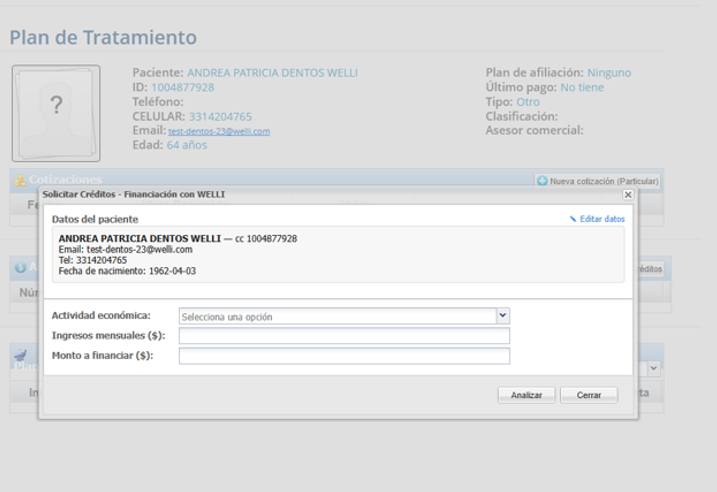The height and width of the screenshot is (492, 717).
Task: Click the Analizar button
Action: pos(526,395)
